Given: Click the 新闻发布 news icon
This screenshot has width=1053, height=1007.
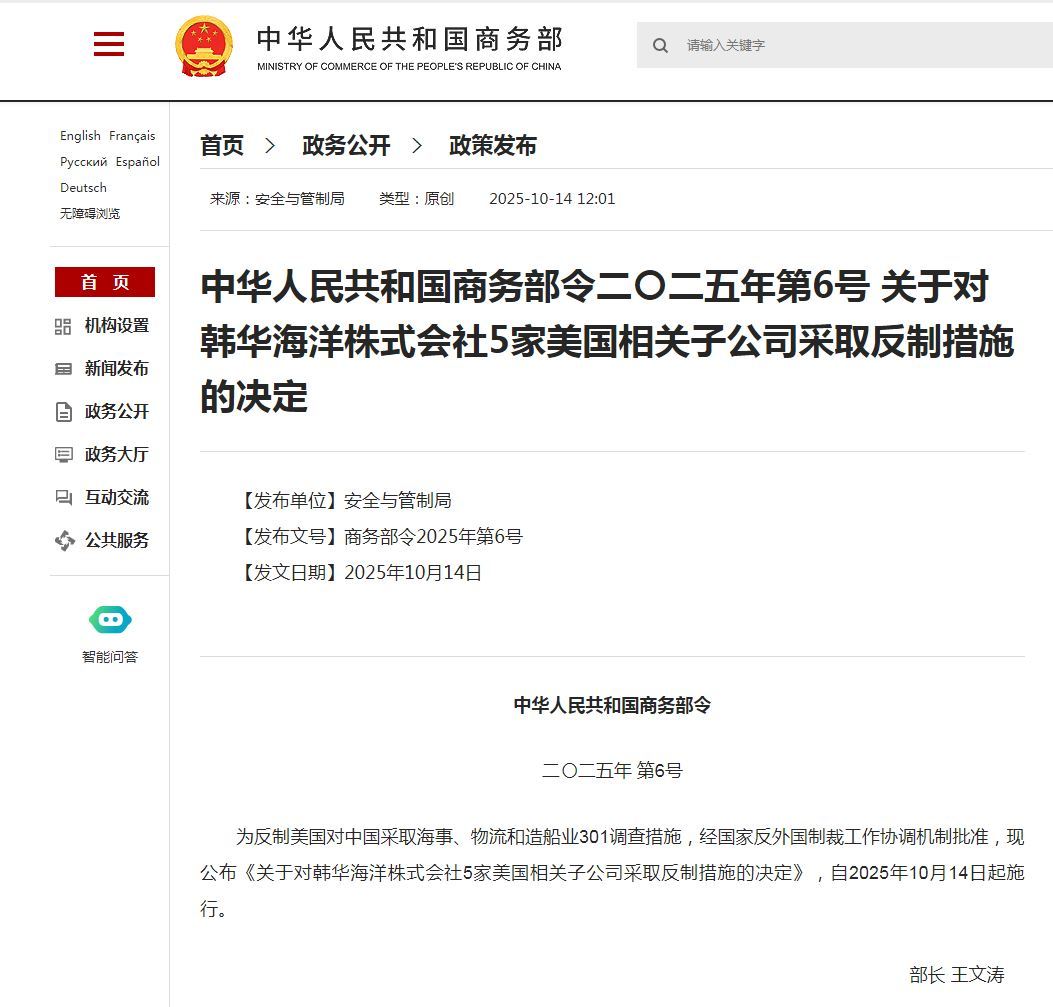Looking at the screenshot, I should pyautogui.click(x=63, y=369).
